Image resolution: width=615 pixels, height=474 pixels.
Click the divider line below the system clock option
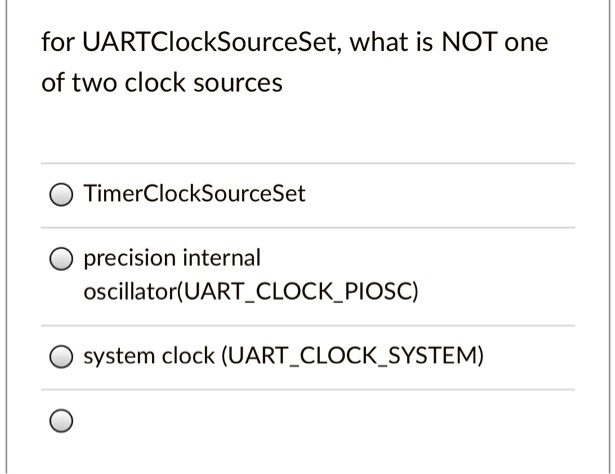308,390
